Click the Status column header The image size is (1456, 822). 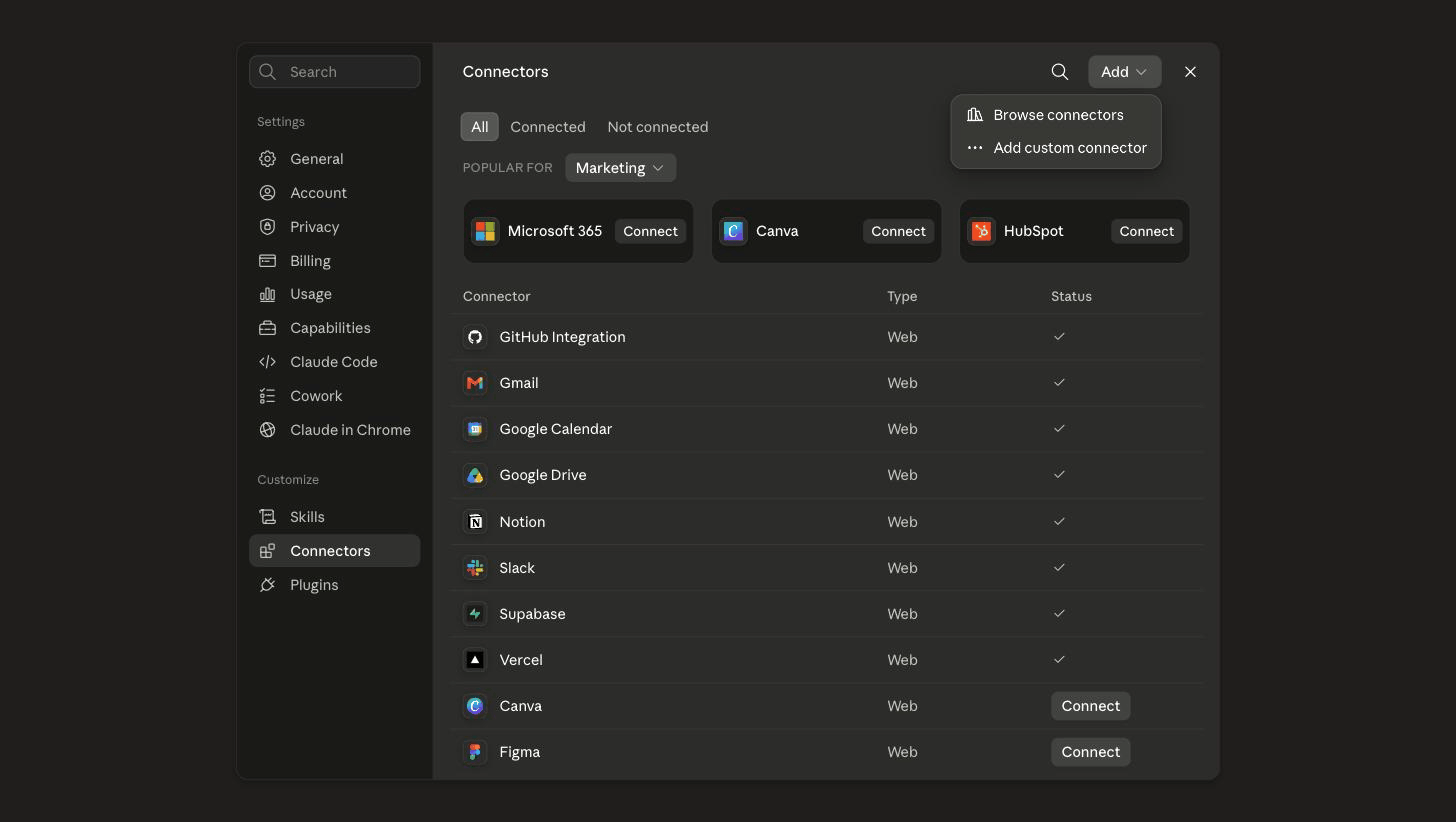pyautogui.click(x=1071, y=296)
